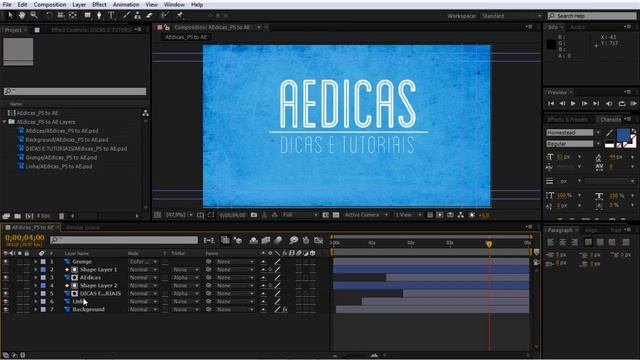Delete selected project item with trash icon
The width and height of the screenshot is (640, 360).
point(62,216)
